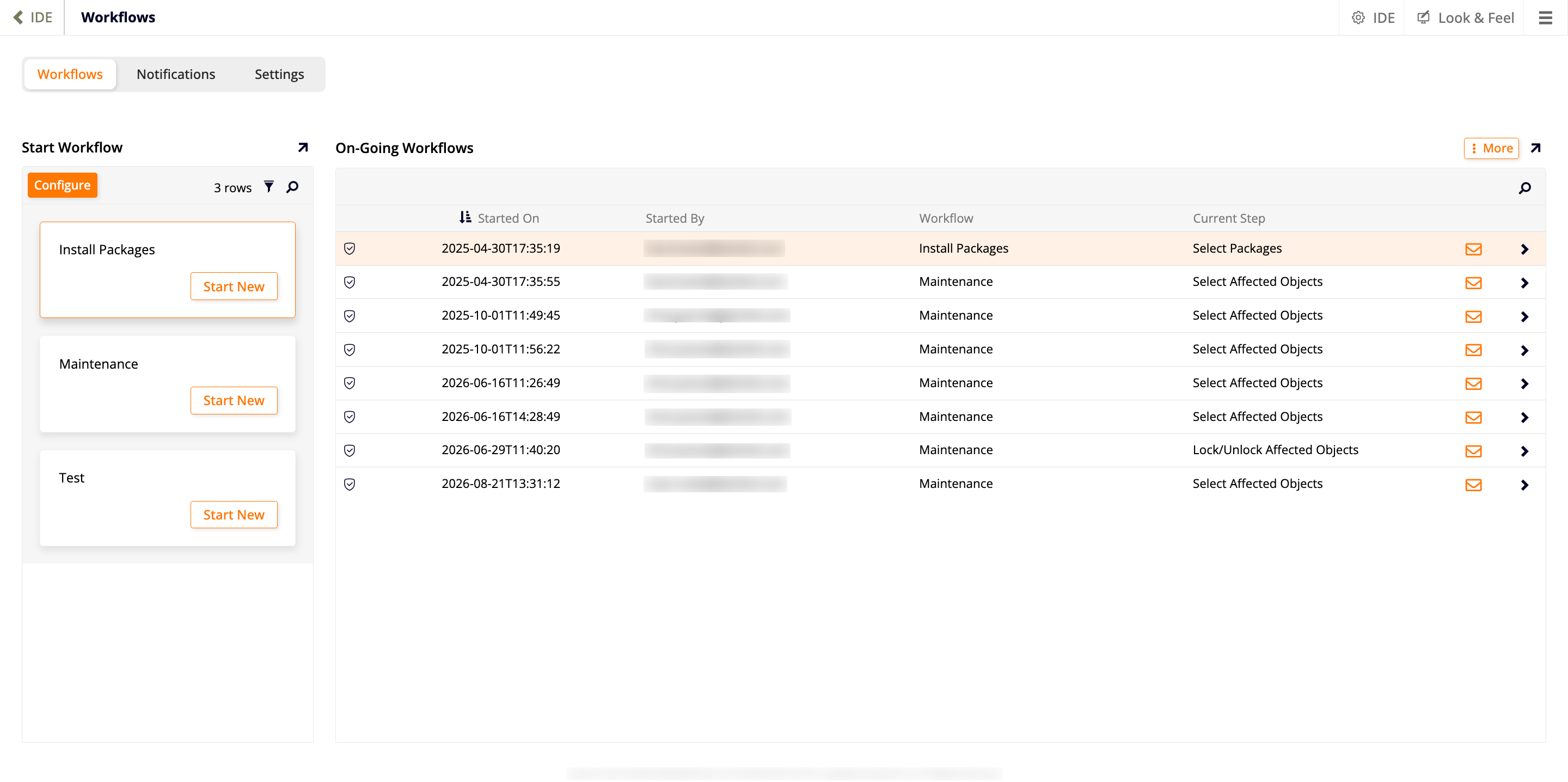The image size is (1568, 782).
Task: Click the Lock/Unlock Affected Objects step
Action: (1275, 450)
